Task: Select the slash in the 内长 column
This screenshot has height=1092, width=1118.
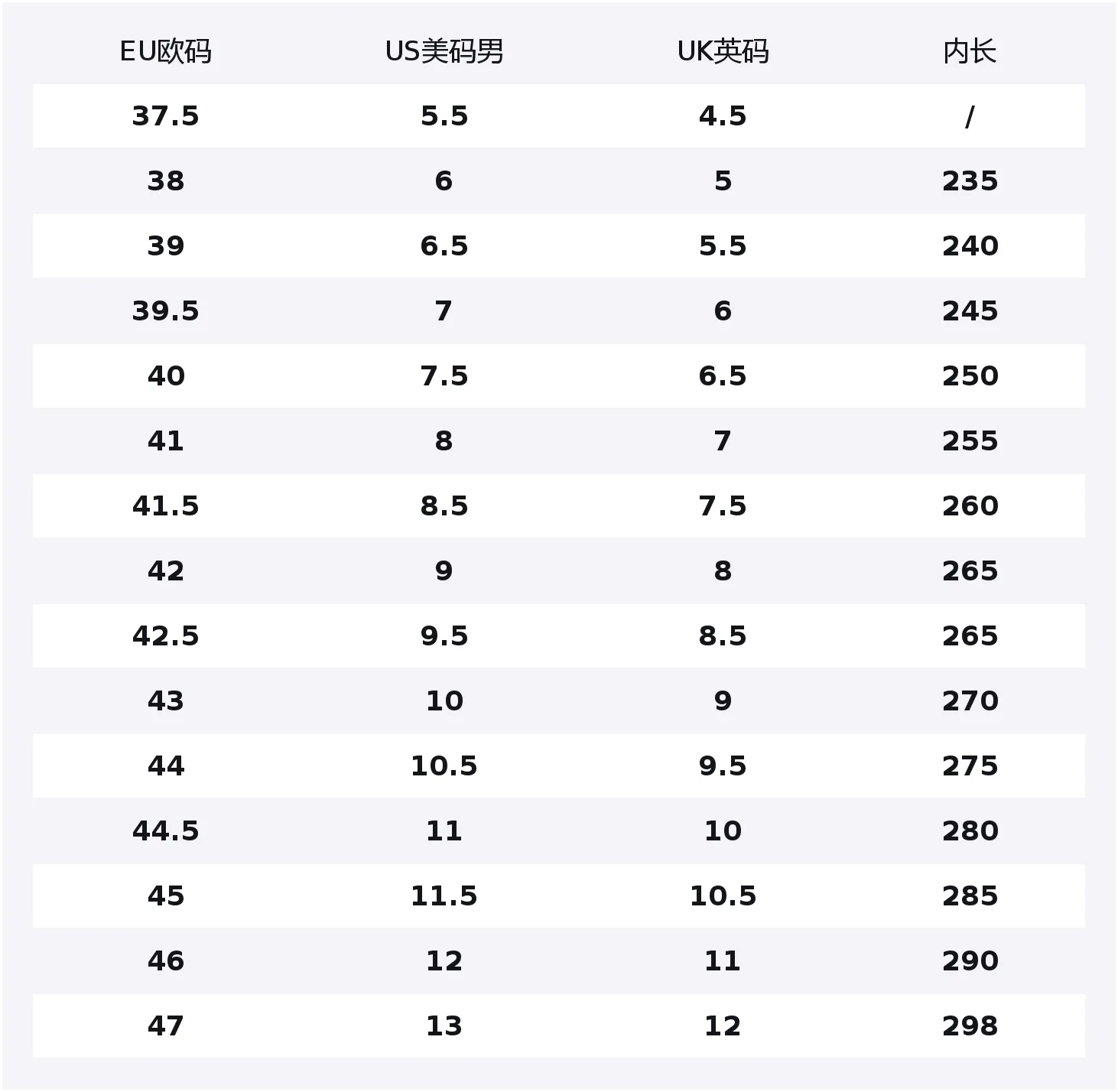Action: coord(970,116)
